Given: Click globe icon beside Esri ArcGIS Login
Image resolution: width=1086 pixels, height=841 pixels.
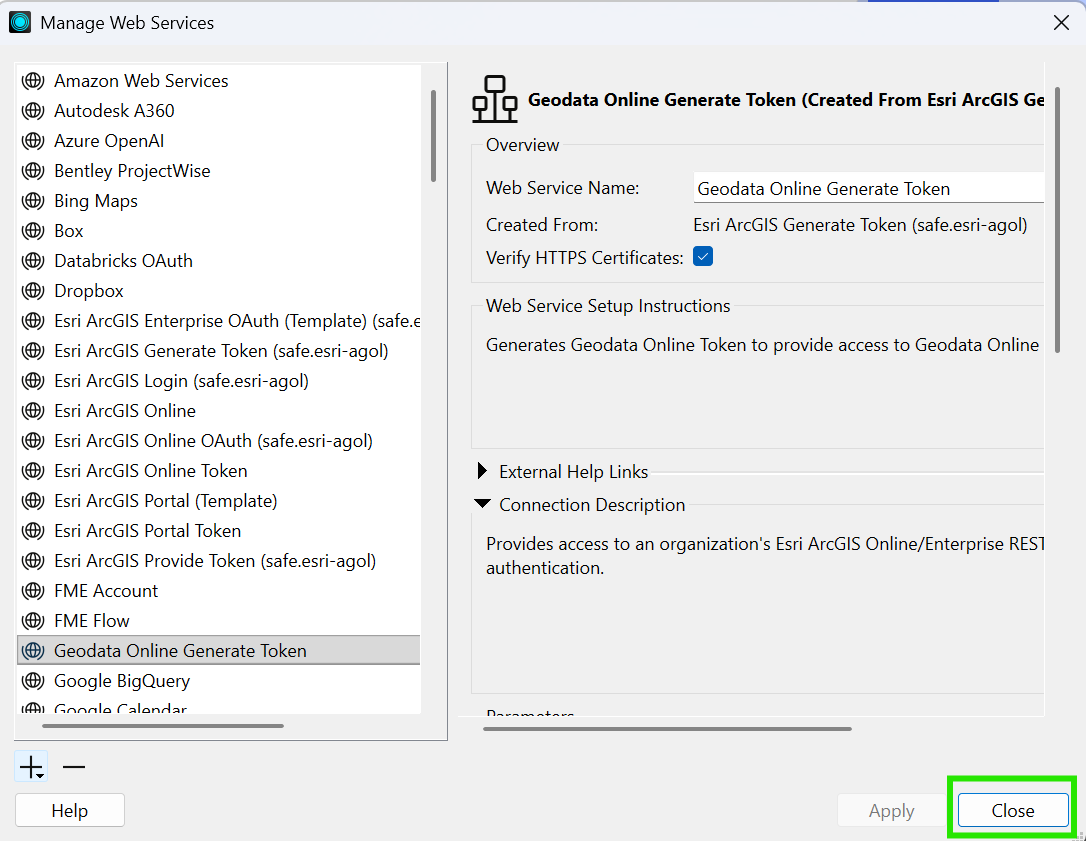Looking at the screenshot, I should [x=33, y=381].
